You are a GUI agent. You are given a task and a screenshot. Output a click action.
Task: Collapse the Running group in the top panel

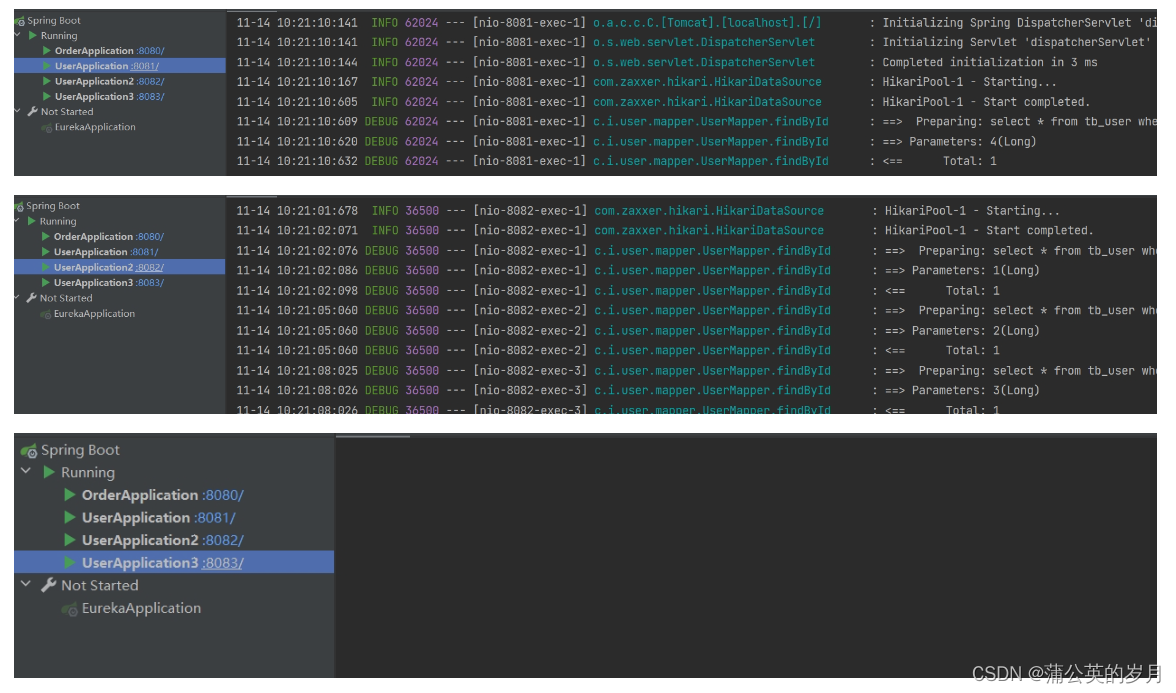click(x=17, y=35)
